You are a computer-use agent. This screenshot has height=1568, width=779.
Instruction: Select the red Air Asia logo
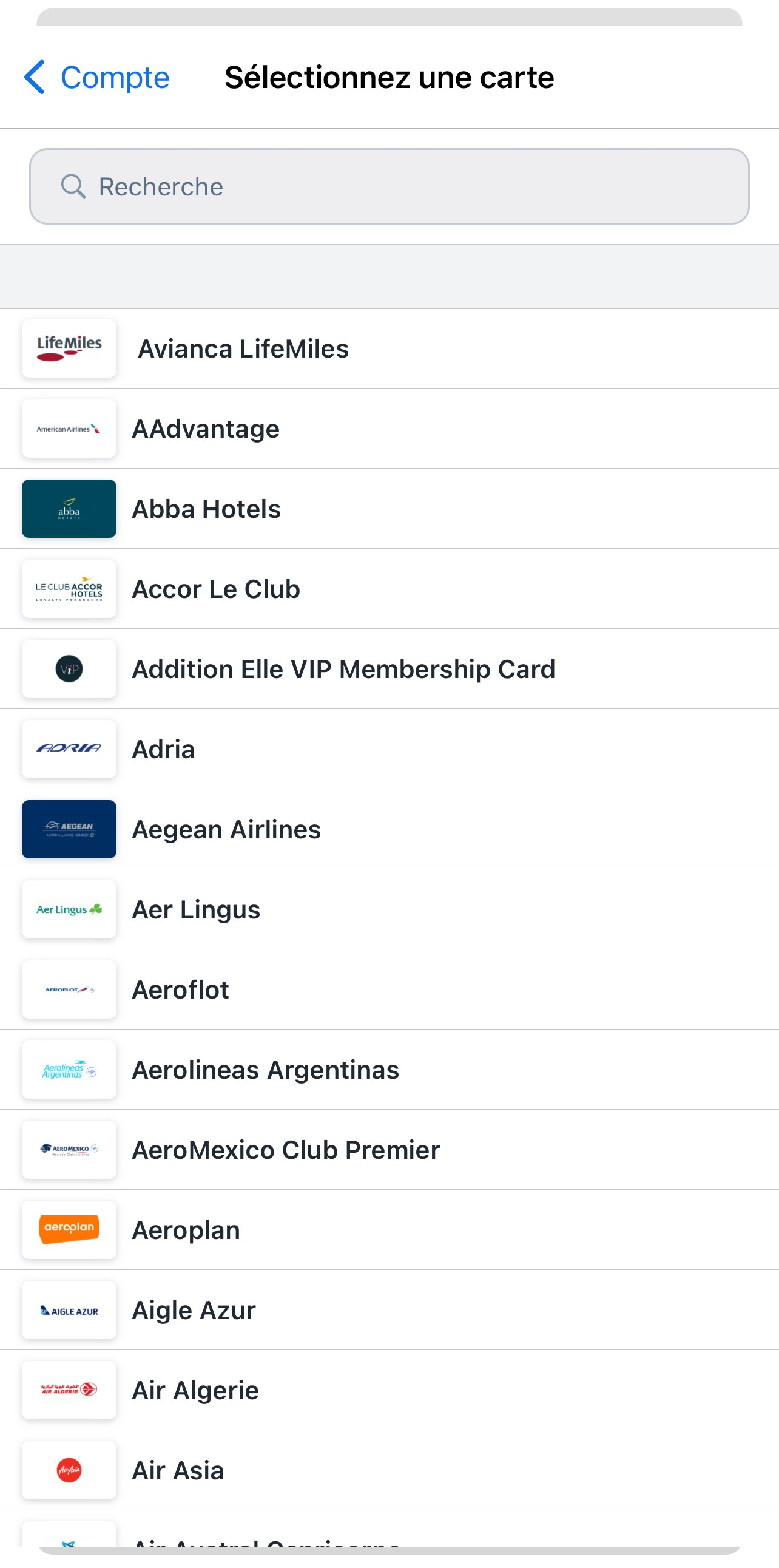tap(69, 1470)
